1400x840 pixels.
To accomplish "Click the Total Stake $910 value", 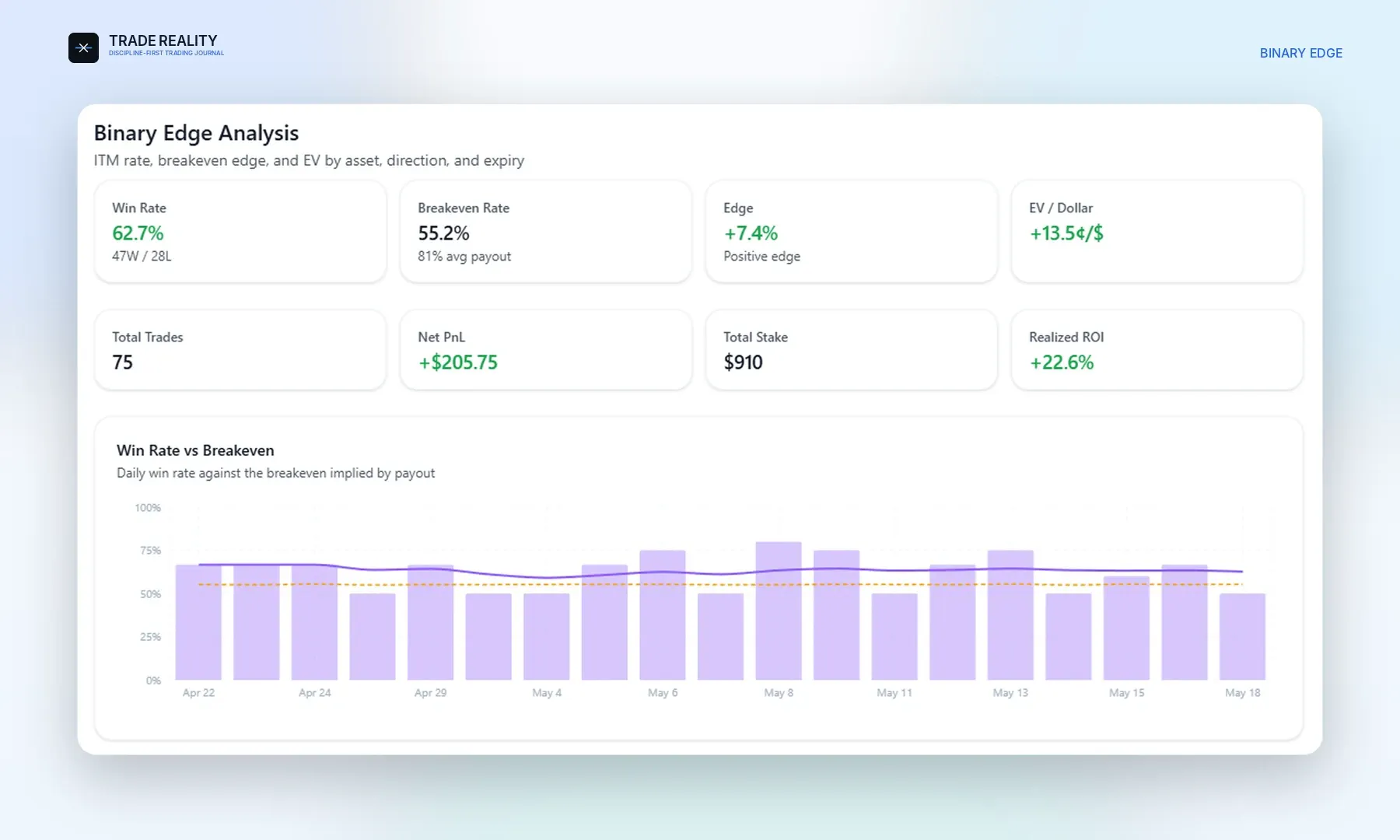I will 743,362.
